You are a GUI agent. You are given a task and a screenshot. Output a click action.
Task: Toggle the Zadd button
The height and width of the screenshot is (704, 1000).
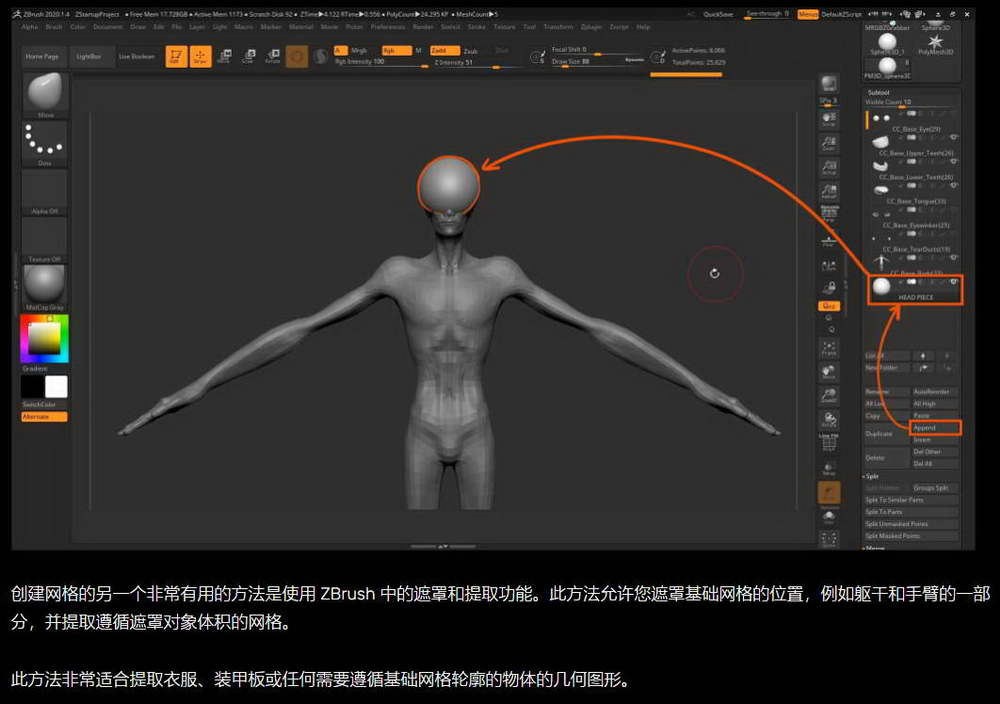(445, 50)
